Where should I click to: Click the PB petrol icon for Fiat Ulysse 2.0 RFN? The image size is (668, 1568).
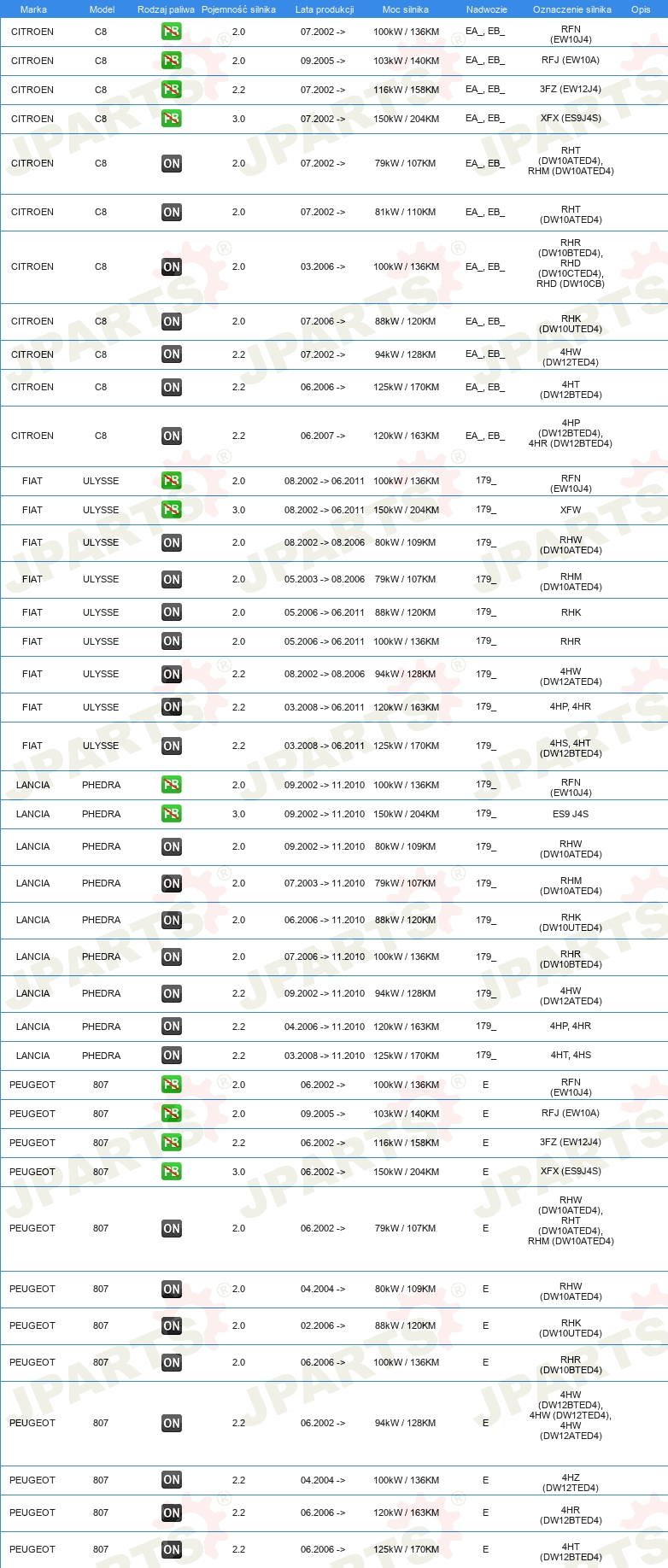[x=172, y=481]
